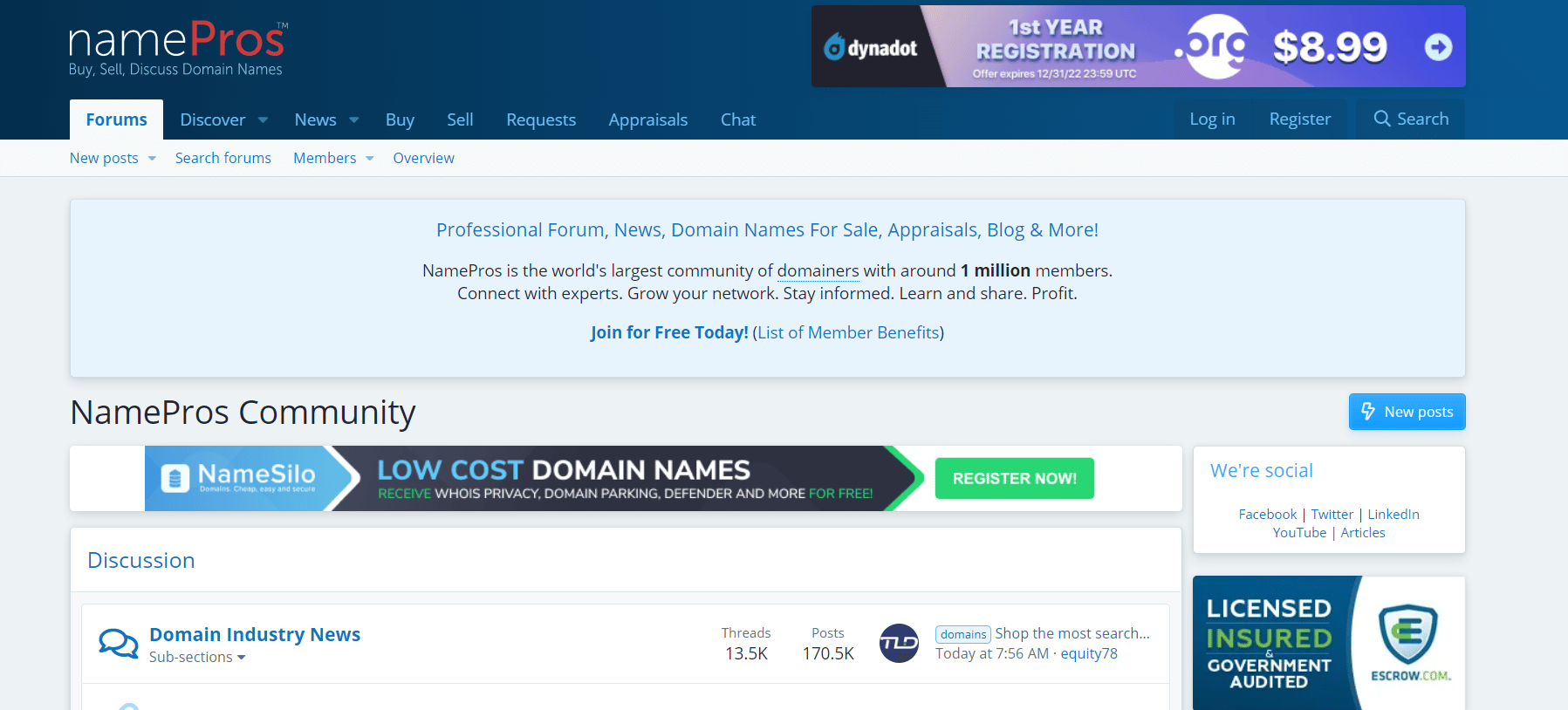Open the Facebook social link
The image size is (1568, 710).
click(1268, 515)
